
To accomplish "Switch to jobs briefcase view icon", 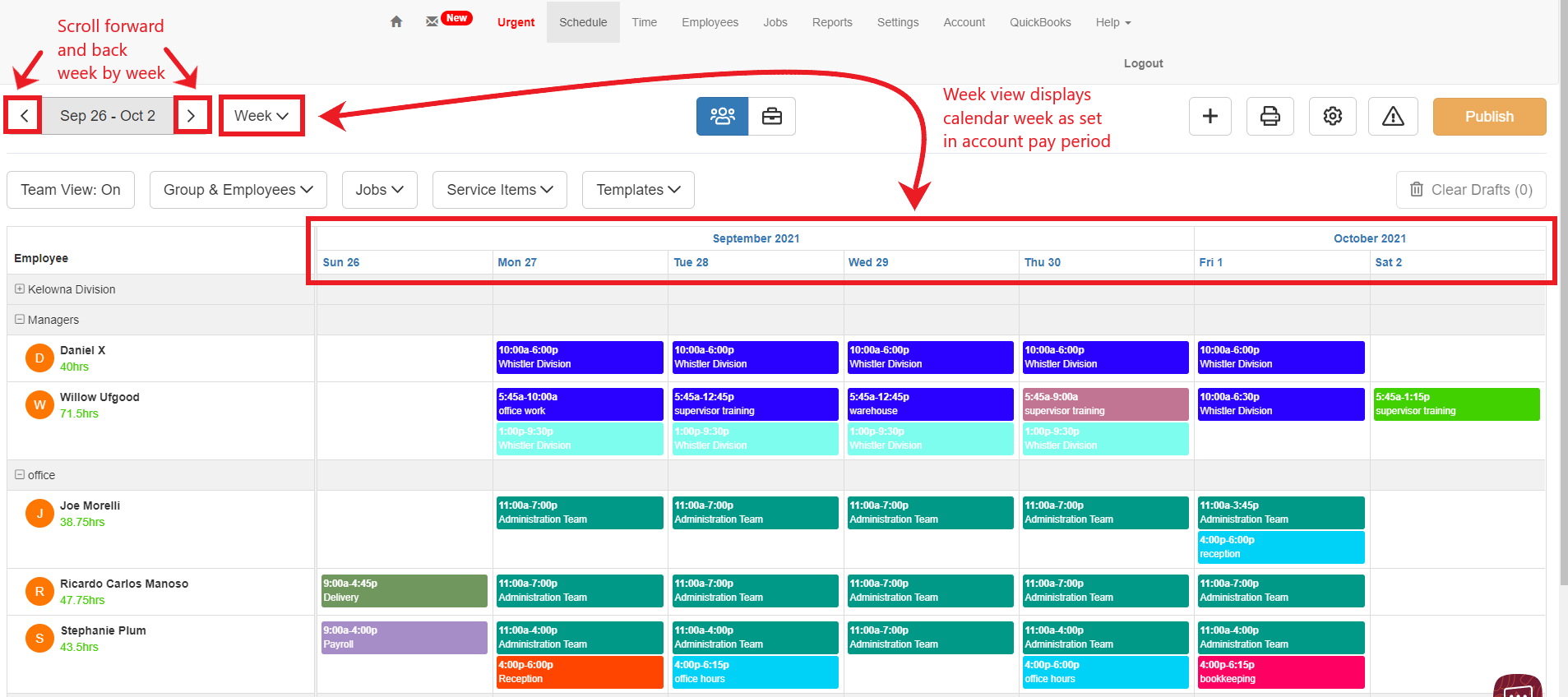I will [771, 116].
